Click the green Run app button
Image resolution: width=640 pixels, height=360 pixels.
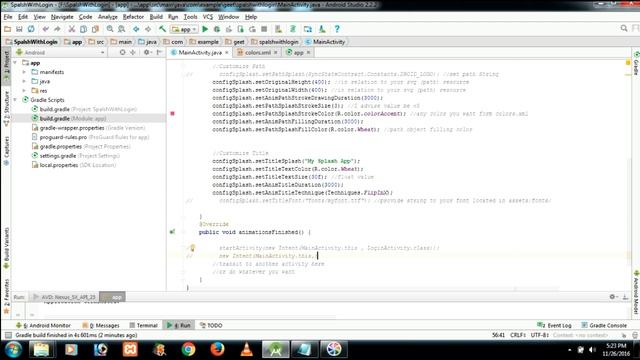(205, 29)
